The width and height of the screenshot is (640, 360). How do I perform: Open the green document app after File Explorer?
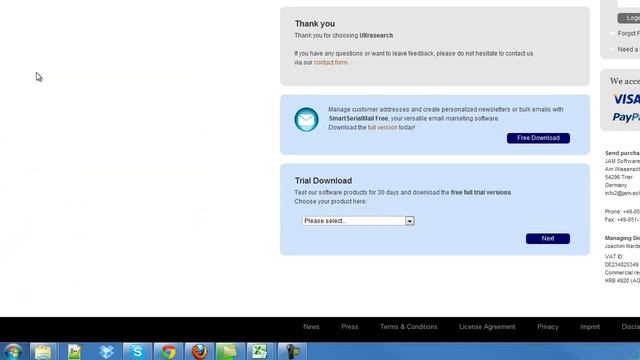point(74,352)
